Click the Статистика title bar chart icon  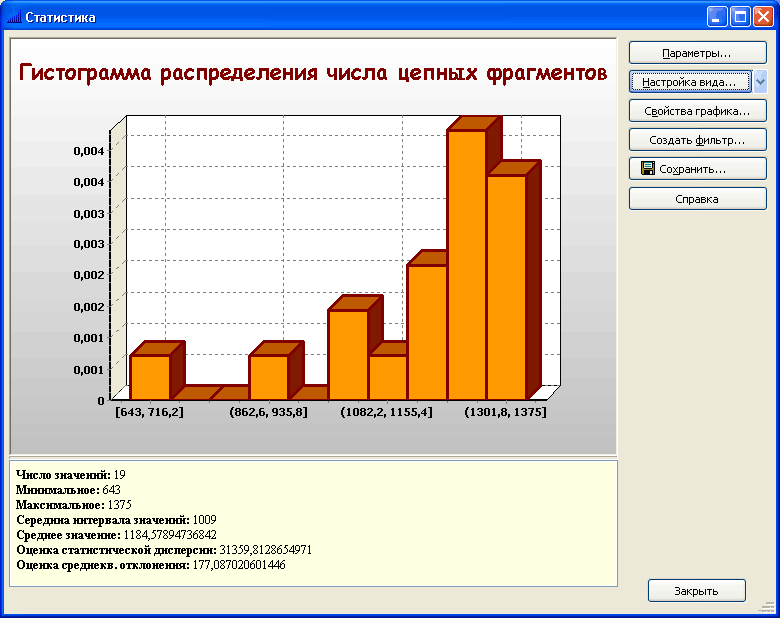click(14, 17)
